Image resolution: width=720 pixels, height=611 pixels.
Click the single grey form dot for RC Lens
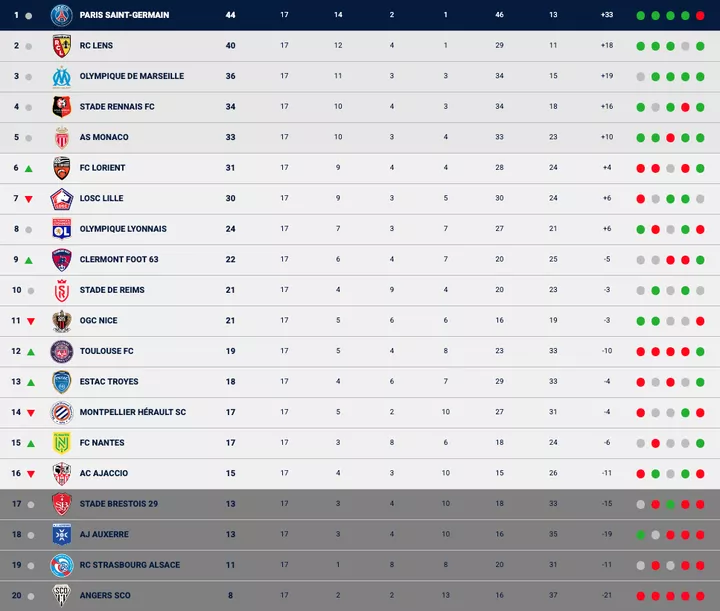[x=685, y=46]
